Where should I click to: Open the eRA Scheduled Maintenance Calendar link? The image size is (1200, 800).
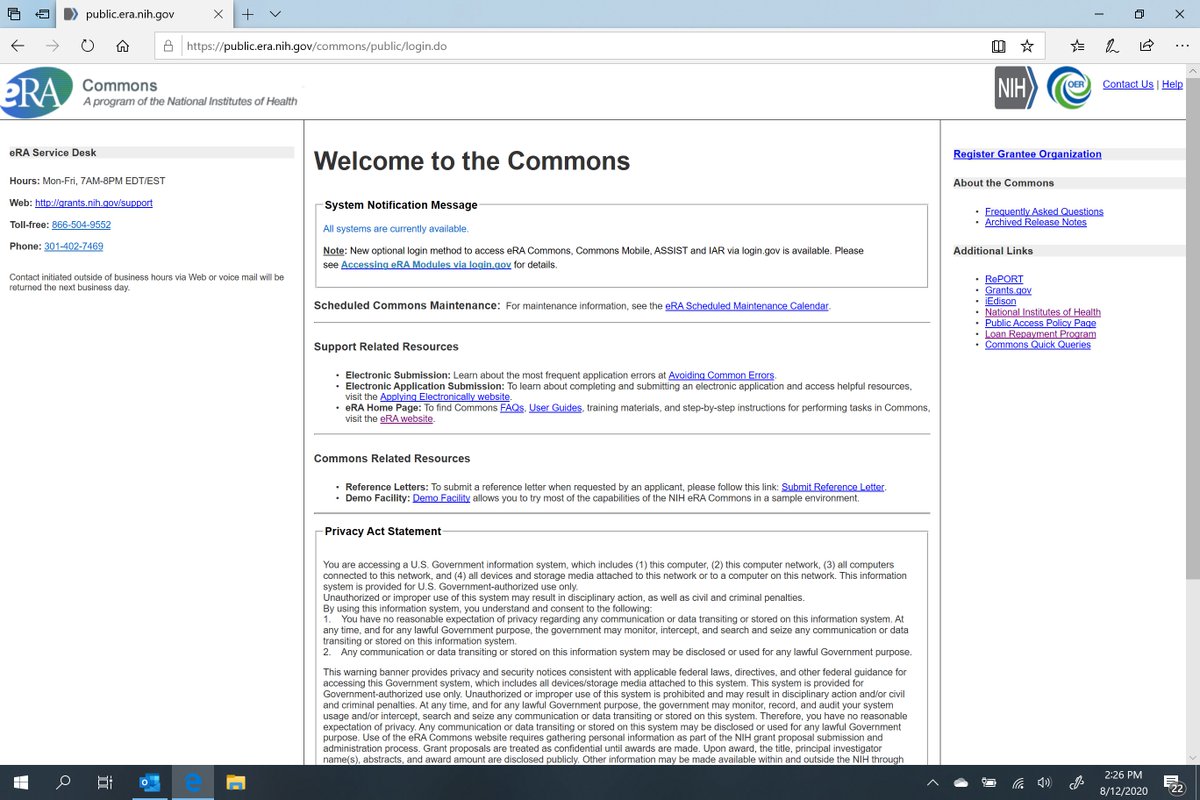tap(747, 306)
